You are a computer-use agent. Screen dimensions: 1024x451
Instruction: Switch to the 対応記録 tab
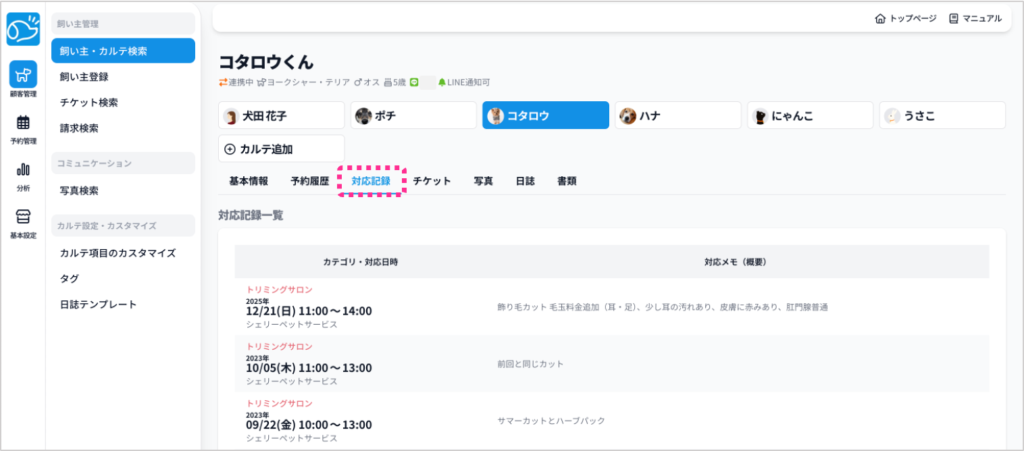pos(371,181)
